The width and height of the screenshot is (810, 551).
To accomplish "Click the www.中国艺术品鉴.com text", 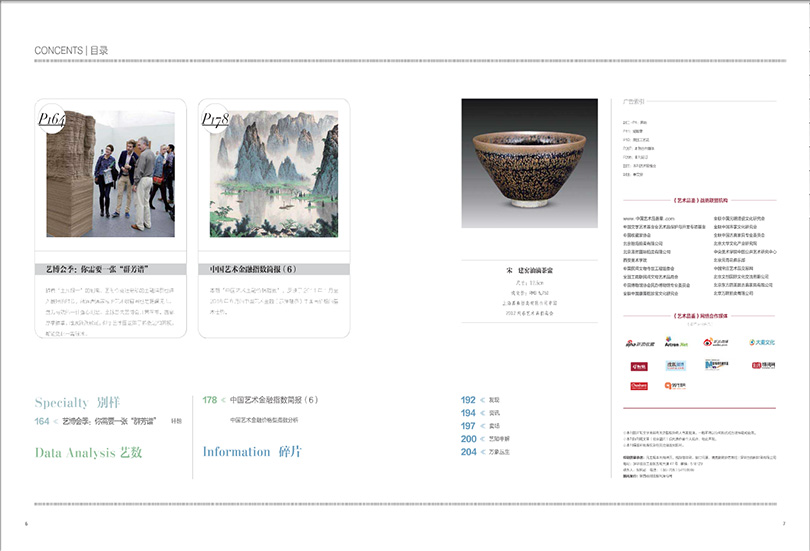I will 648,218.
